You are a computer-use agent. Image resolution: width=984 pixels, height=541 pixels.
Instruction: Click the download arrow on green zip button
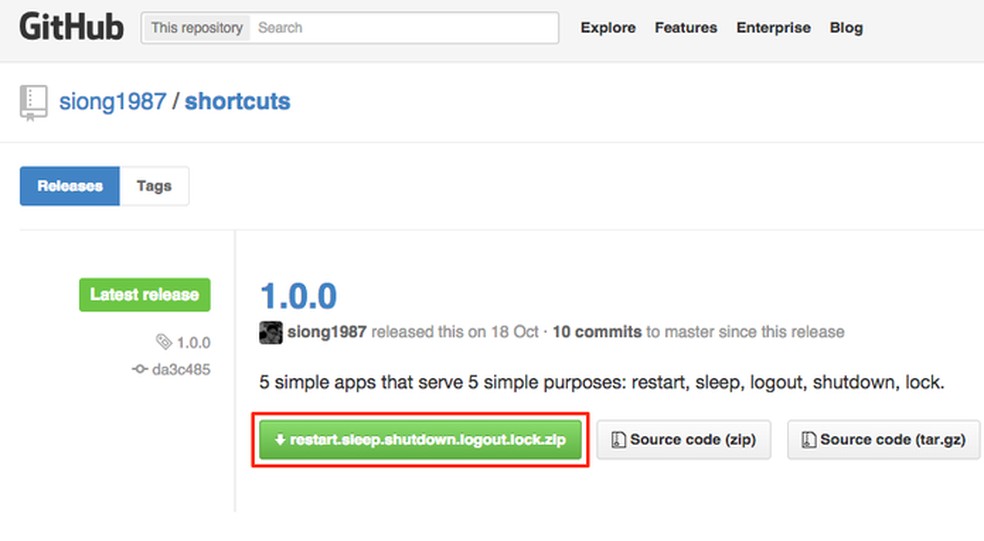tap(280, 440)
